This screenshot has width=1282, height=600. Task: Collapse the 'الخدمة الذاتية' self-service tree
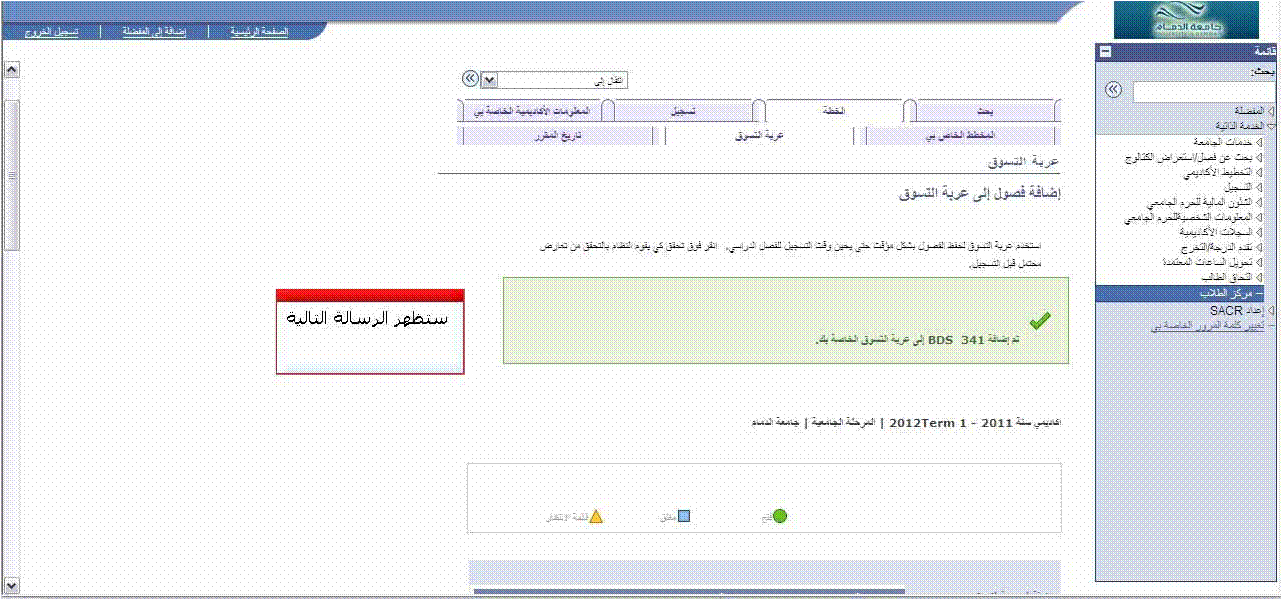tap(1270, 126)
